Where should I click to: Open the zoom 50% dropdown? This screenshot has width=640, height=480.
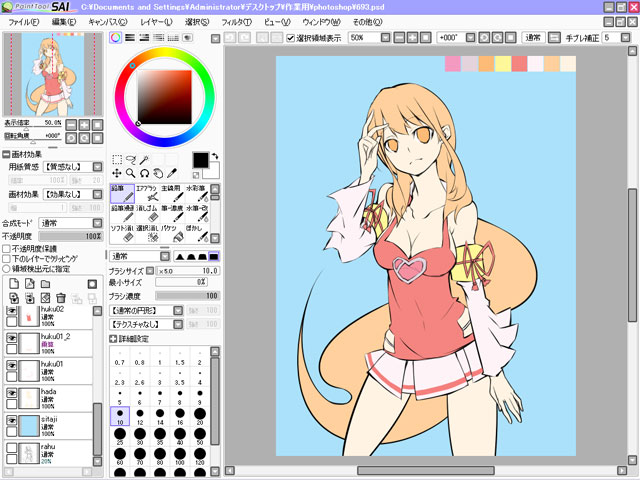[x=385, y=38]
